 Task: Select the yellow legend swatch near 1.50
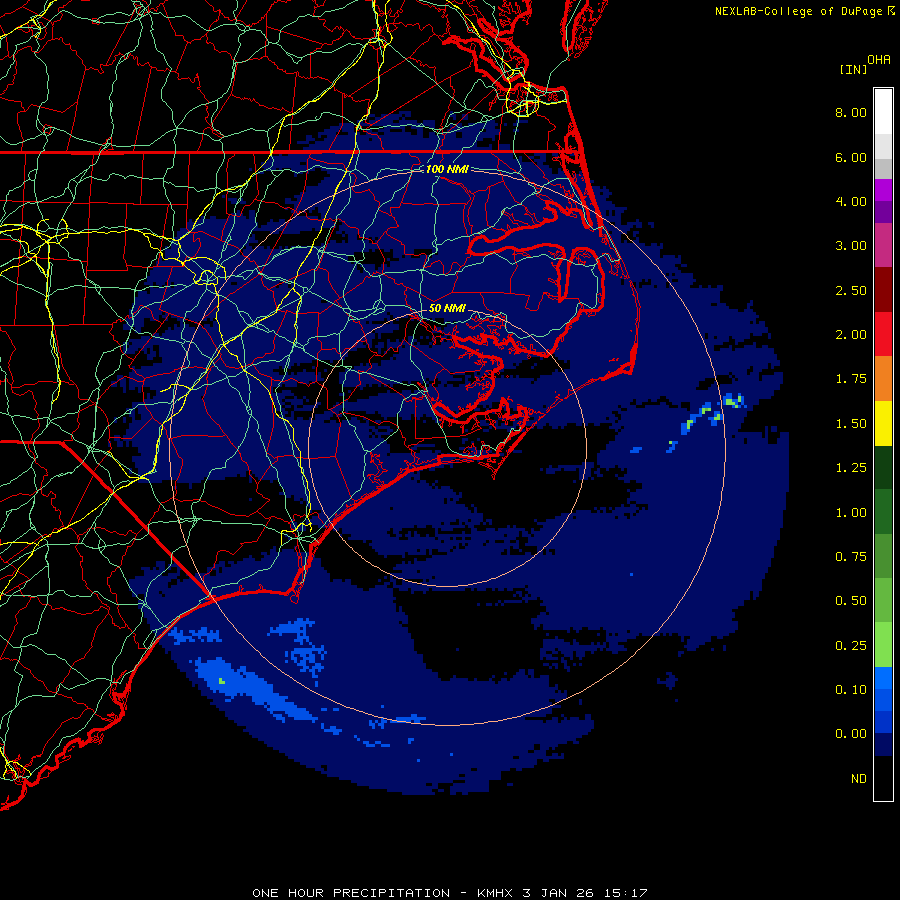(x=883, y=423)
